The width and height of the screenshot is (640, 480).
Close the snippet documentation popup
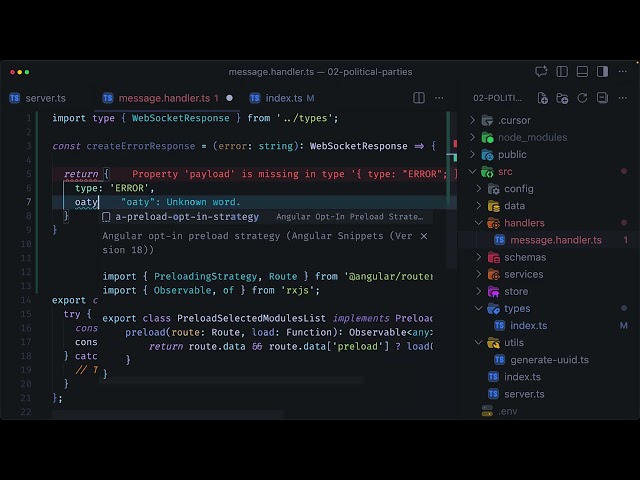point(424,236)
